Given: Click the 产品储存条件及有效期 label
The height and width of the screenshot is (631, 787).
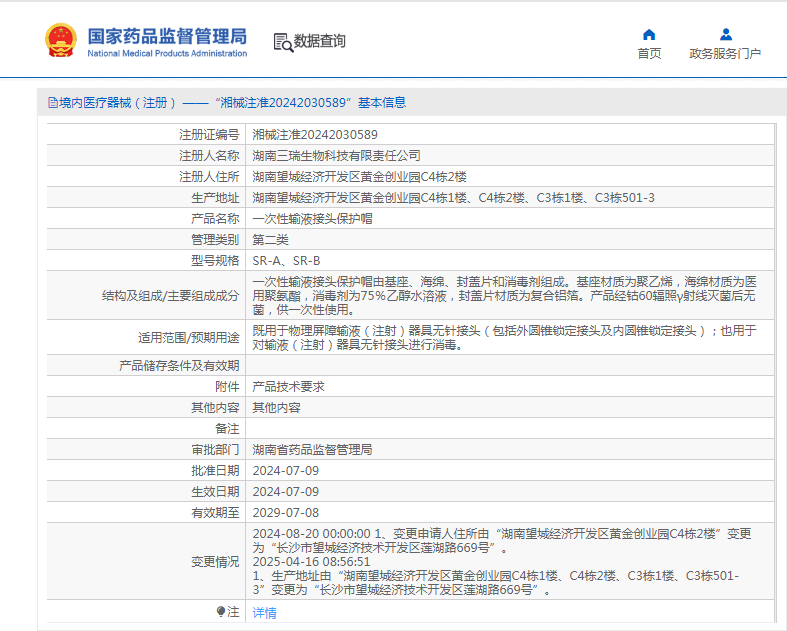Looking at the screenshot, I should pos(179,365).
